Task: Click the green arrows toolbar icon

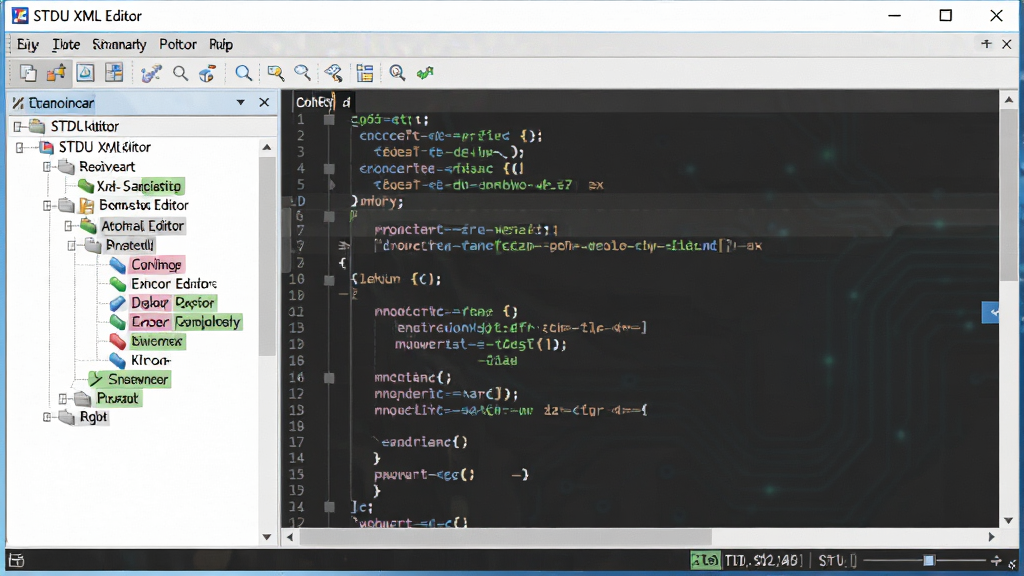Action: (x=425, y=73)
